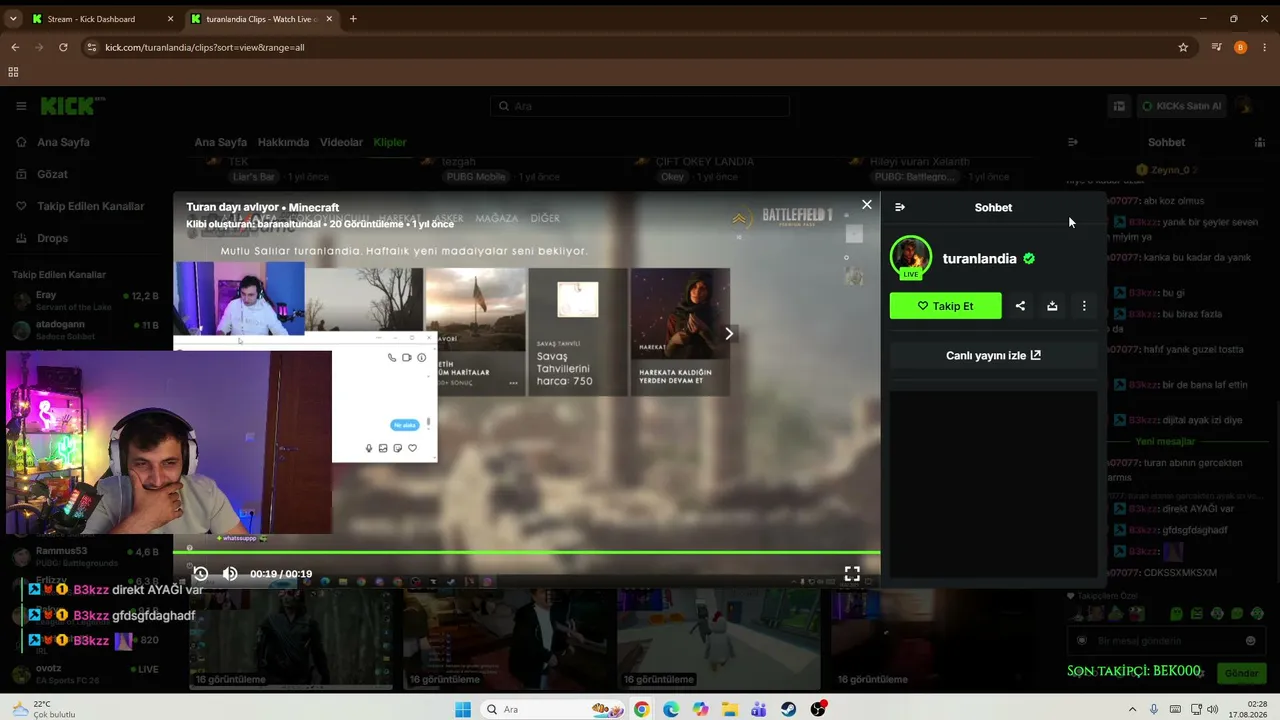1280x720 pixels.
Task: Open the Chrome profile avatar
Action: [1241, 47]
